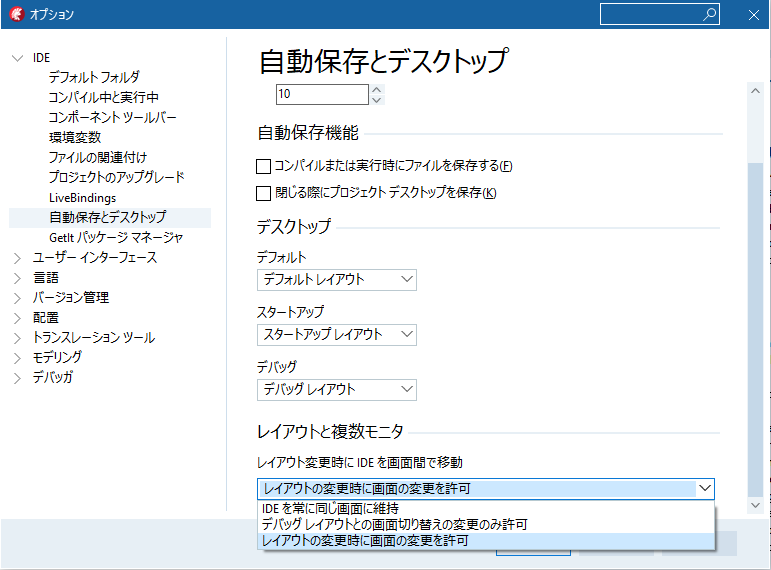
Task: Click the バージョン管理 tree label
Action: (71, 298)
